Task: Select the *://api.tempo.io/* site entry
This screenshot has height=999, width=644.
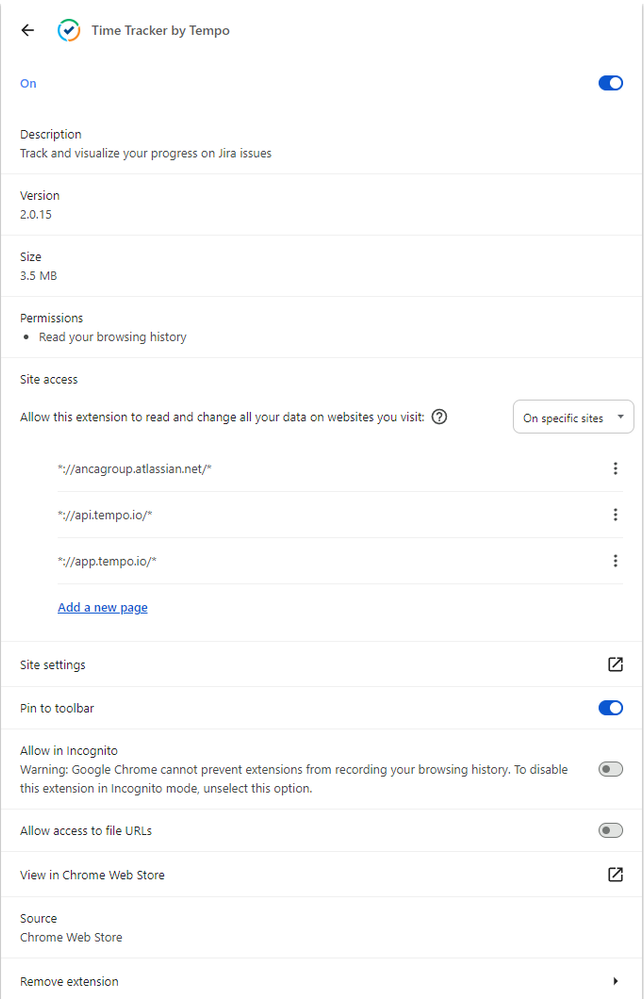Action: pyautogui.click(x=105, y=515)
